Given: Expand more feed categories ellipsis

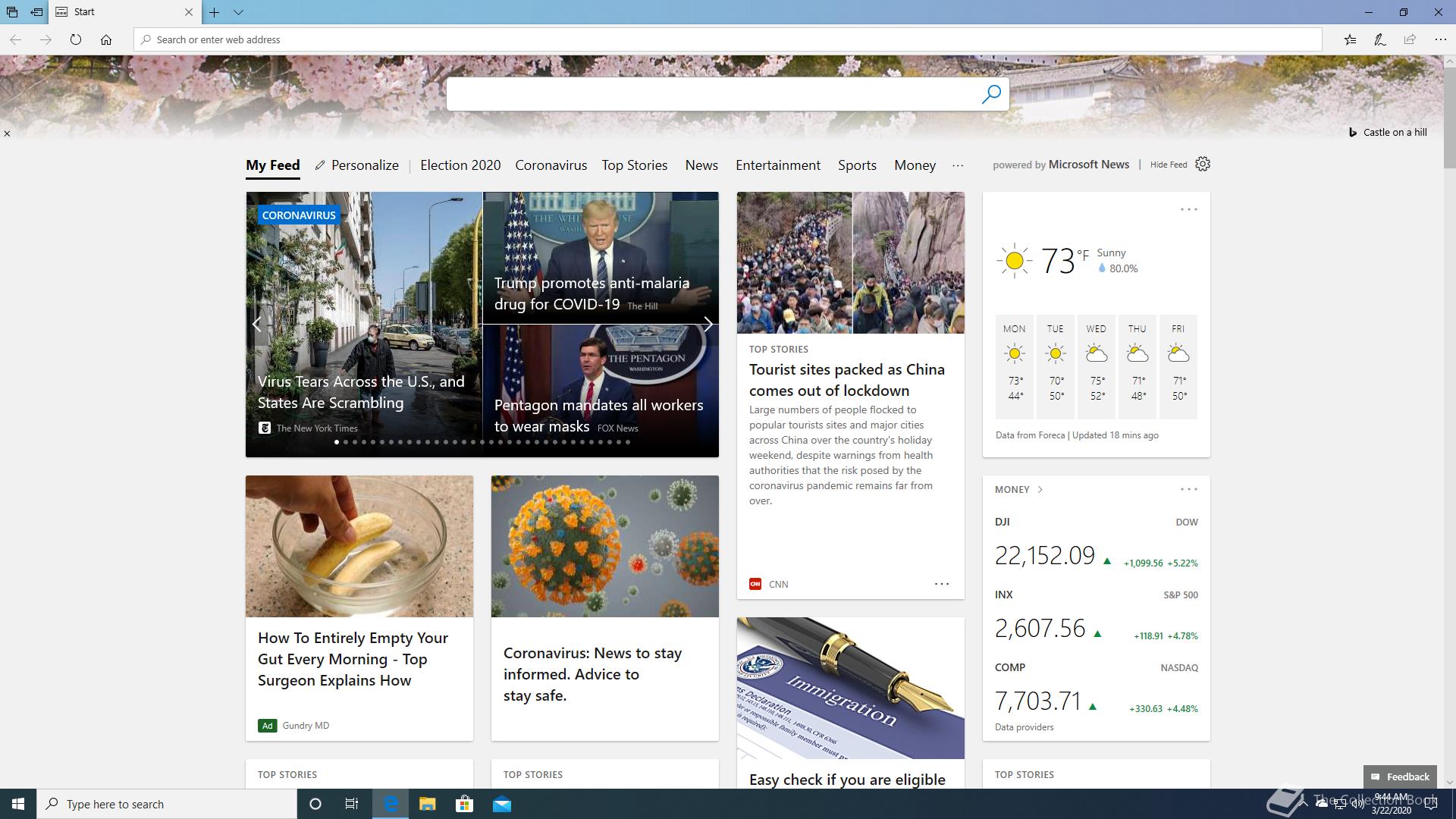Looking at the screenshot, I should (958, 165).
